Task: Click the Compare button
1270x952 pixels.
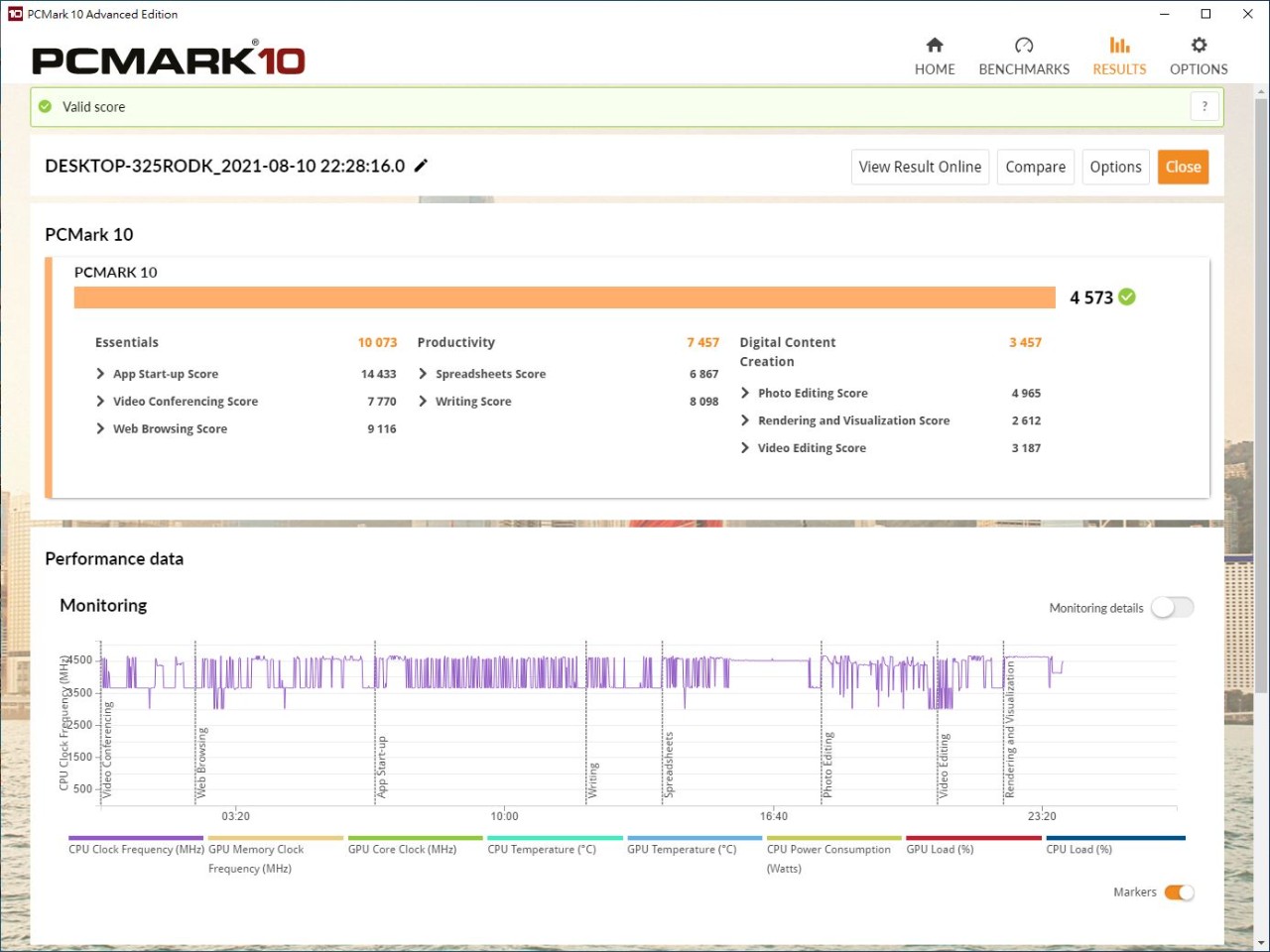Action: pos(1035,167)
